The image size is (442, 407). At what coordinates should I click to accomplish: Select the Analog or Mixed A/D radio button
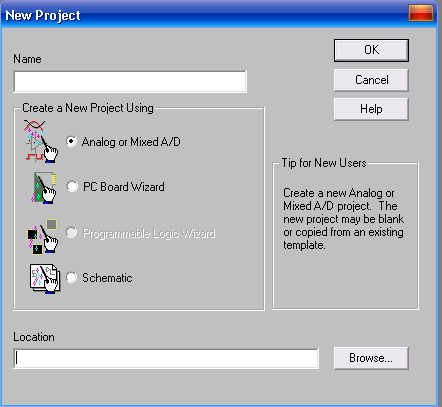(71, 142)
